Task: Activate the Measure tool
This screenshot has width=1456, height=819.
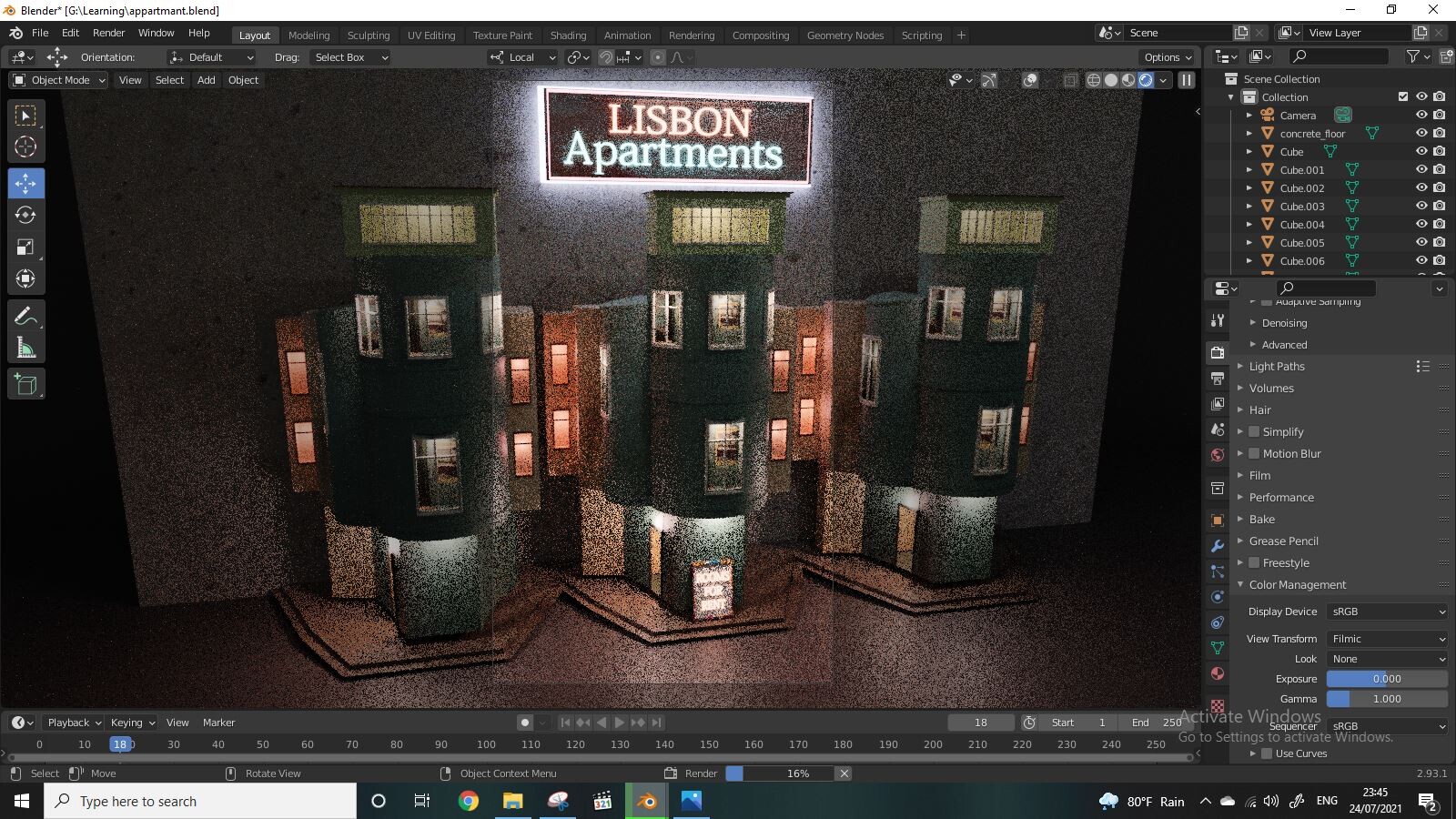Action: pos(25,347)
